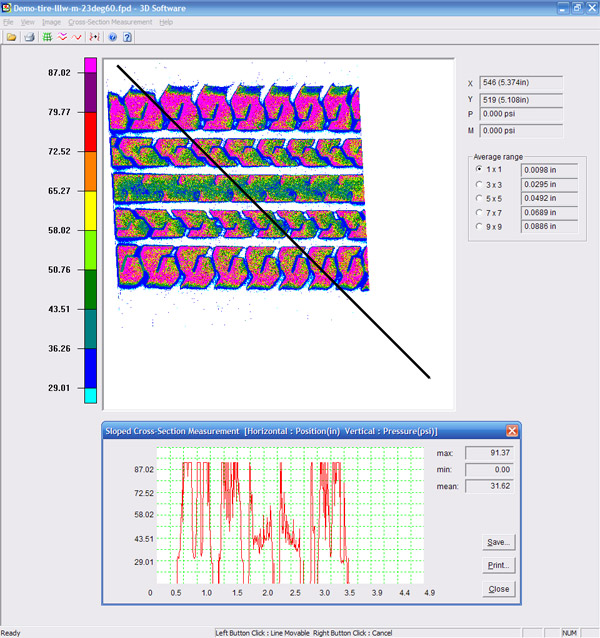Click the dark green swatch in legend
The width and height of the screenshot is (600, 638).
tap(90, 289)
